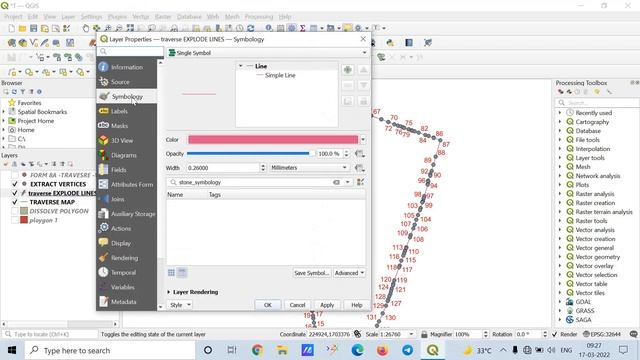640x360 pixels.
Task: Open Telegram from the Windows taskbar
Action: 407,350
